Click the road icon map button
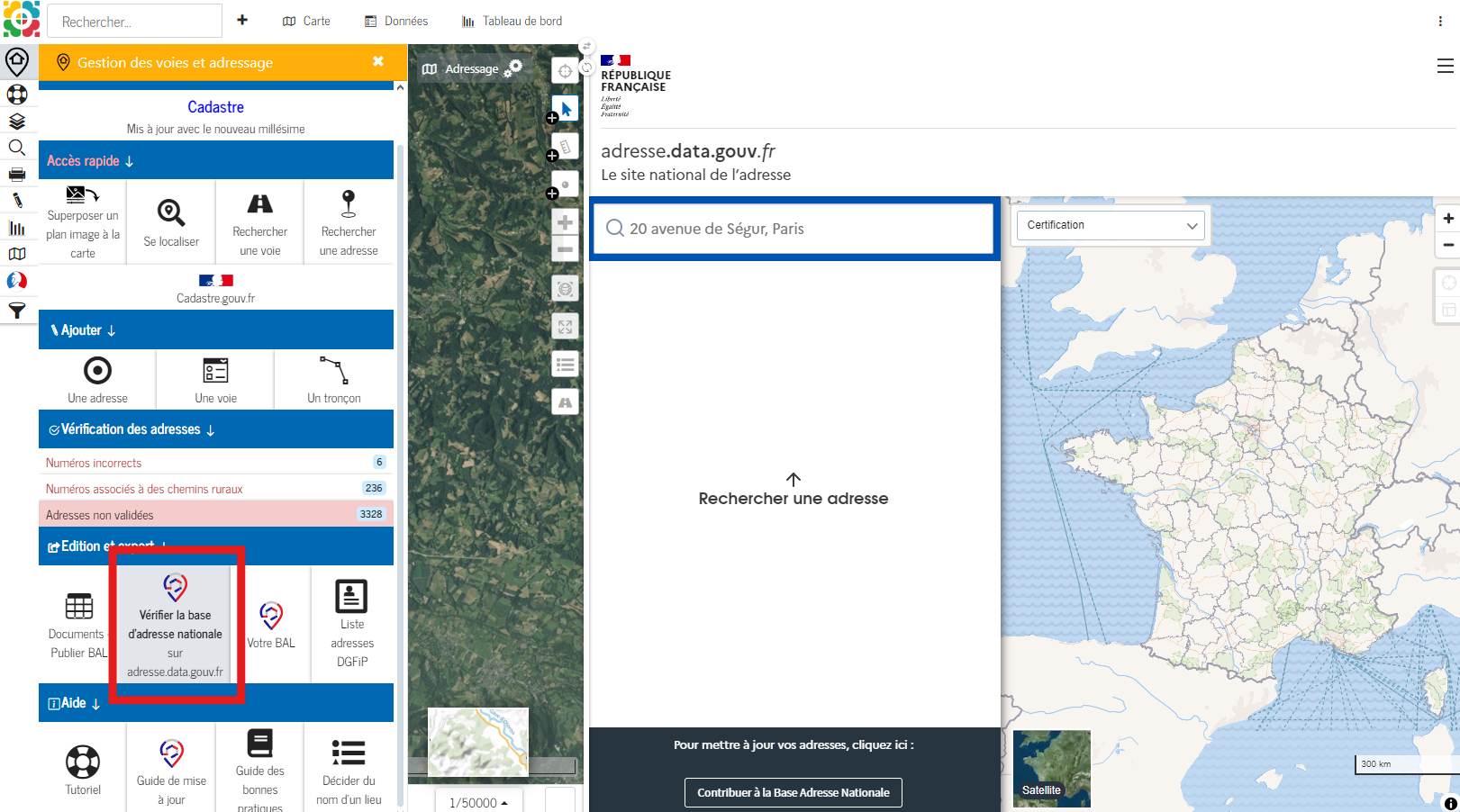Viewport: 1460px width, 812px height. (x=565, y=402)
